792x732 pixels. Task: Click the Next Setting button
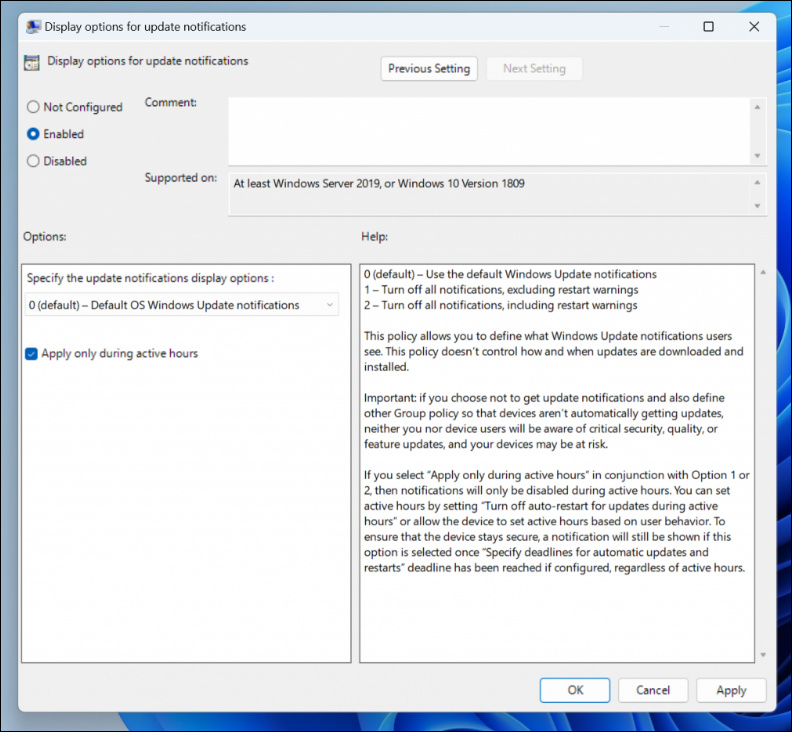click(534, 69)
